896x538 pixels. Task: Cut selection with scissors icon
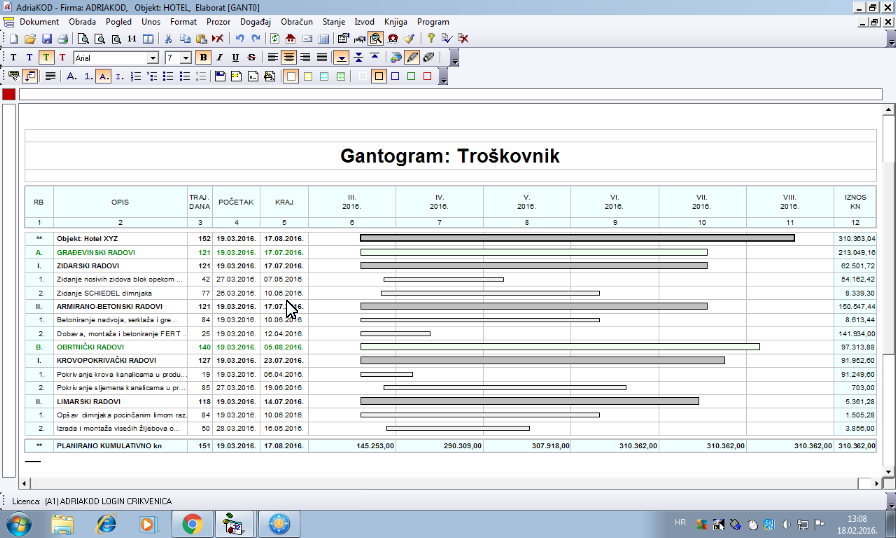(x=169, y=39)
